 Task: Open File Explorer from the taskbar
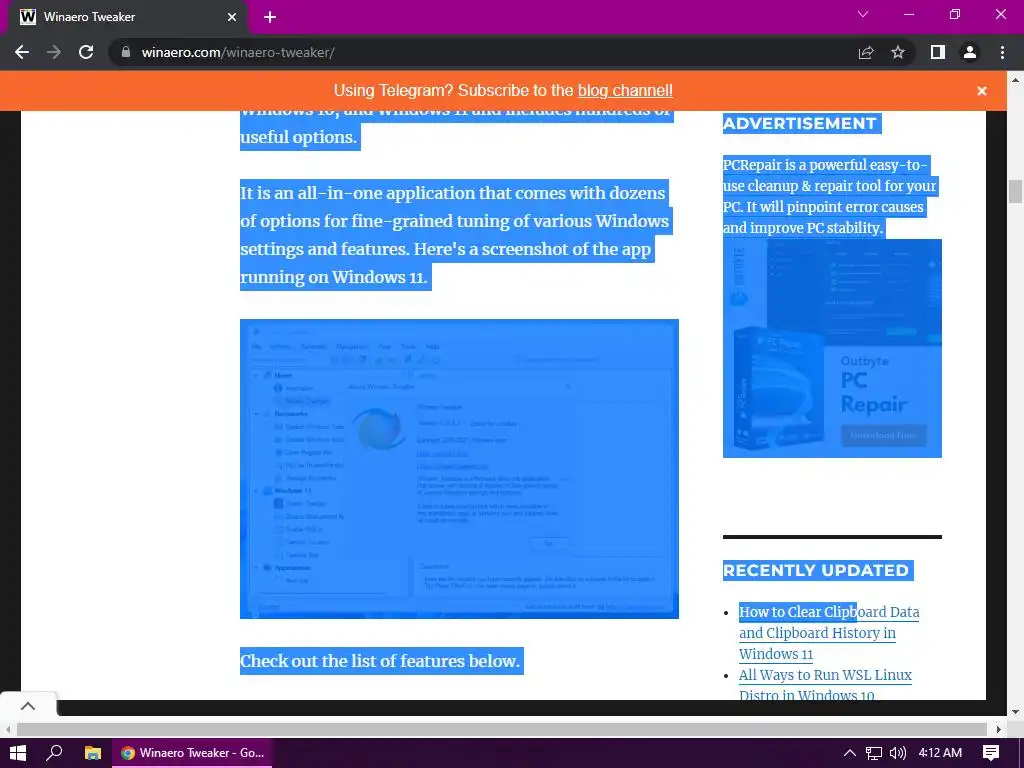(x=93, y=753)
